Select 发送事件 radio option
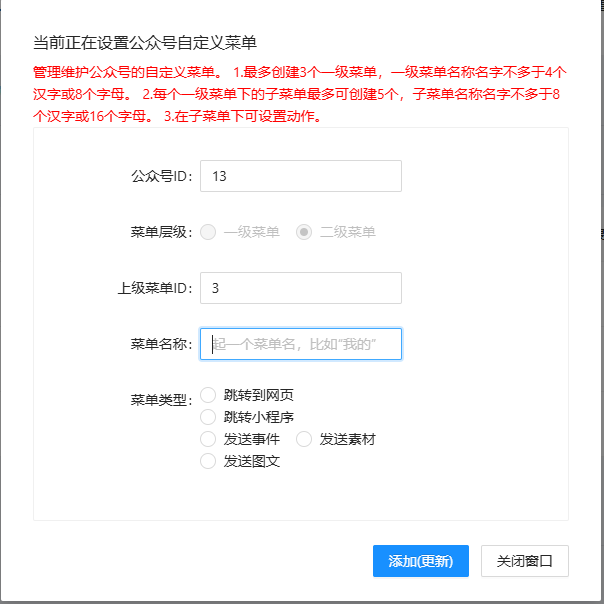604x604 pixels. (209, 439)
